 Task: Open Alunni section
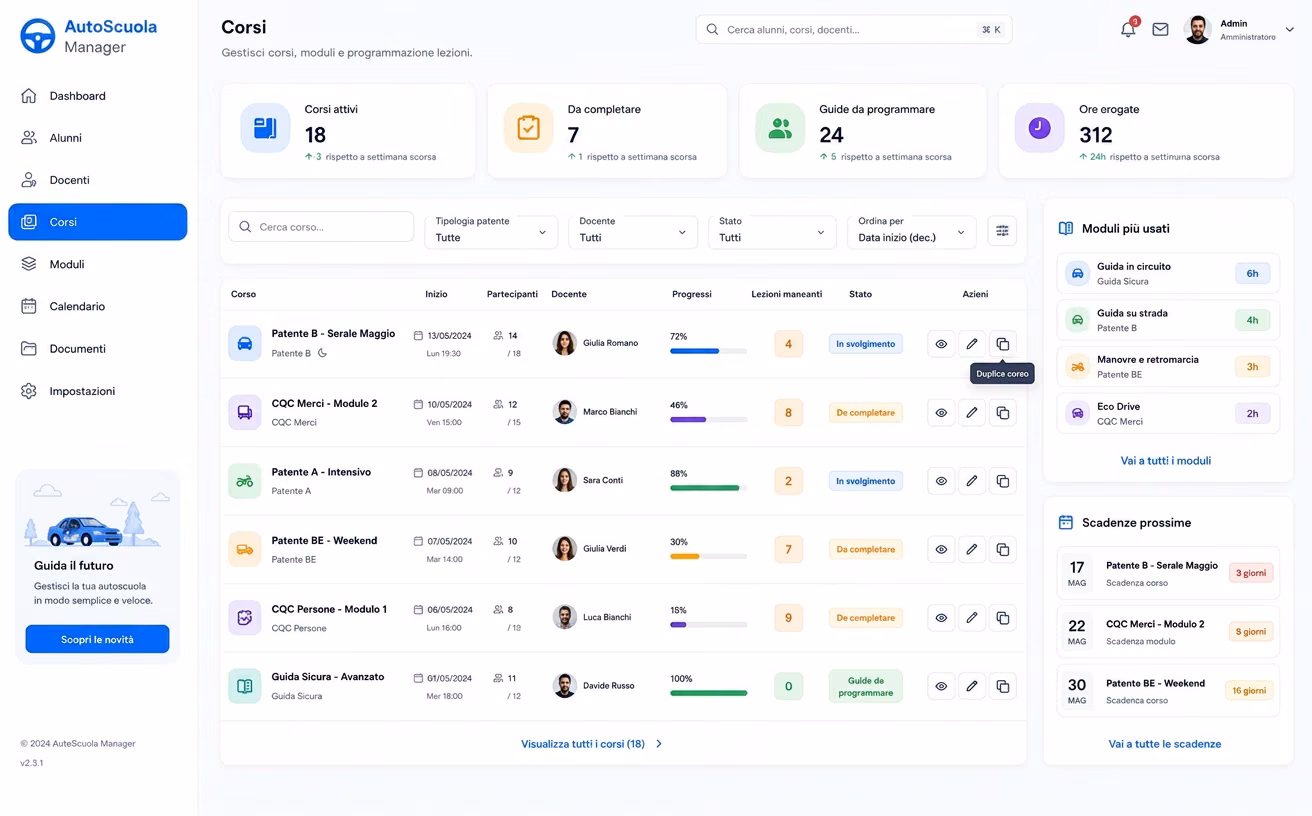tap(98, 138)
